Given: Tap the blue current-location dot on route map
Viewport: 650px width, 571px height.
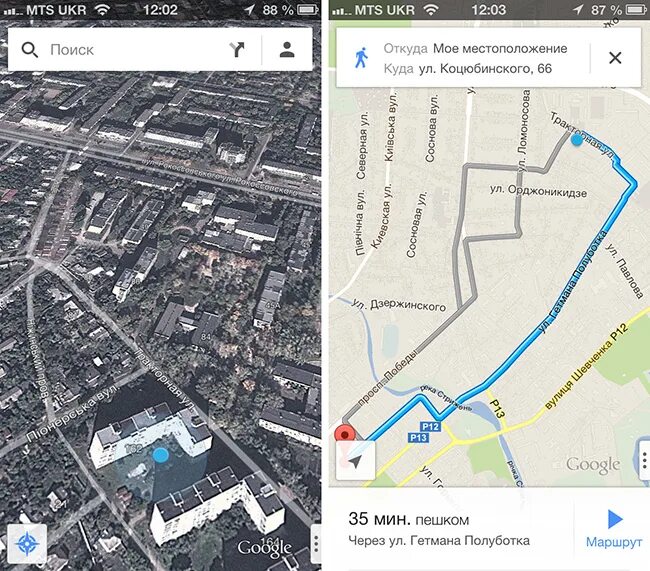Looking at the screenshot, I should click(577, 140).
